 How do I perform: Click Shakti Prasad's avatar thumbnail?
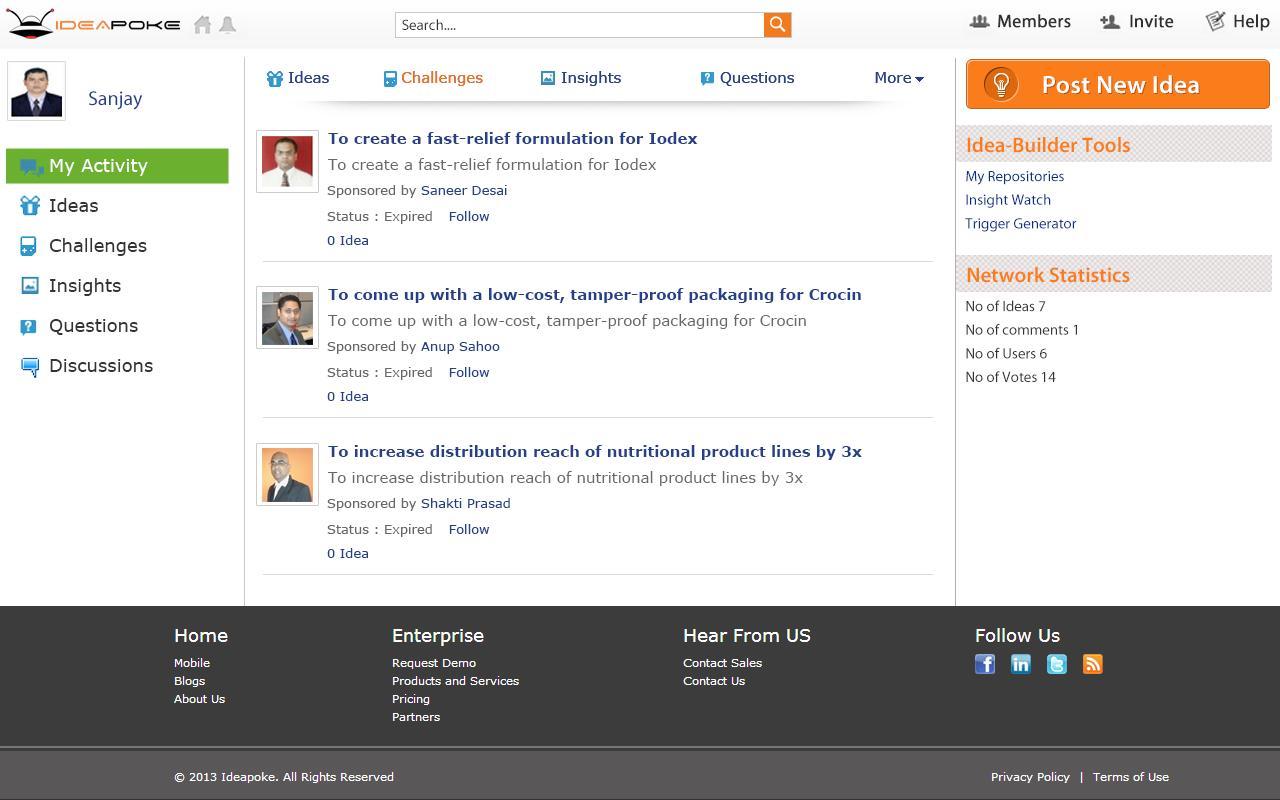pos(287,474)
